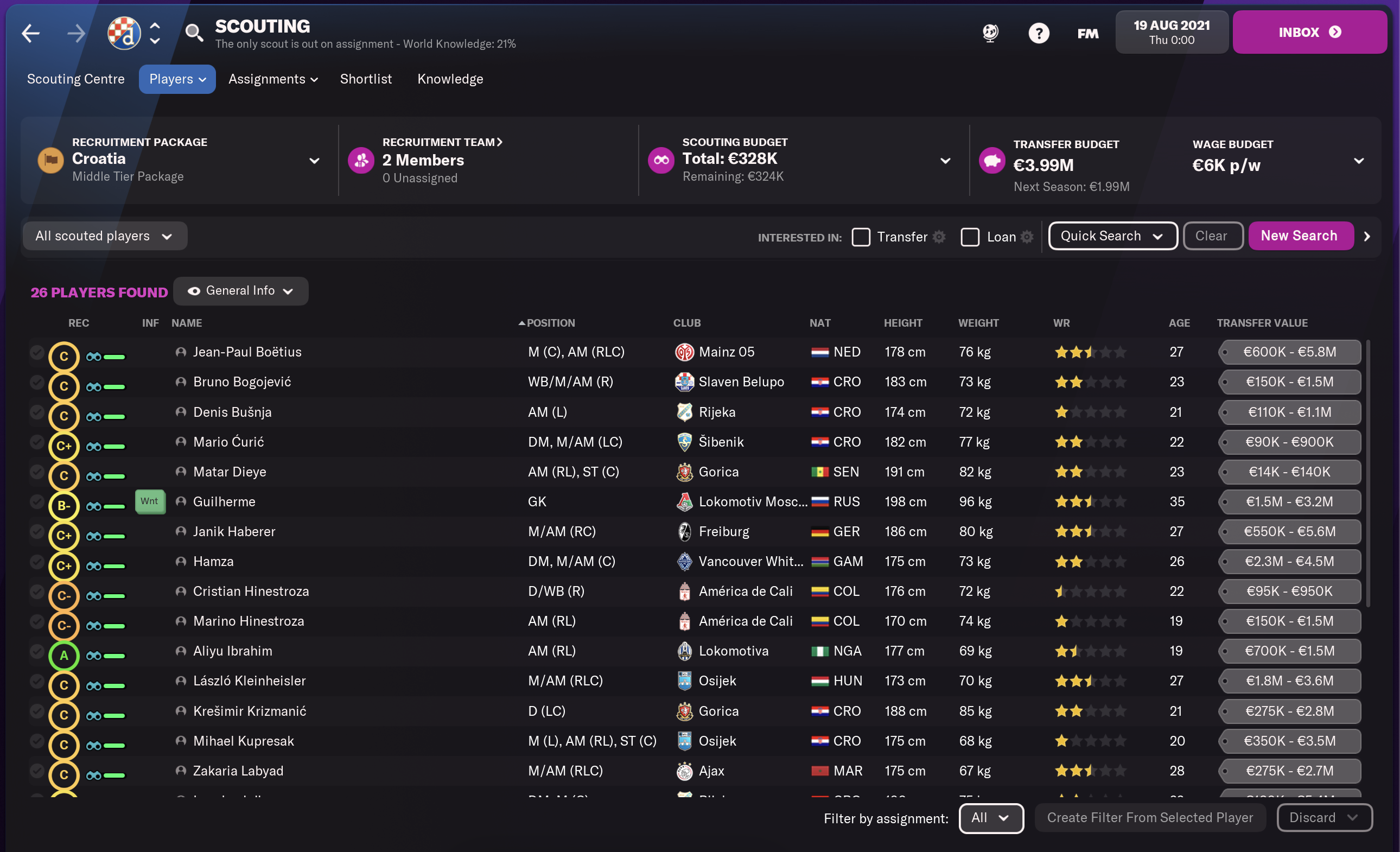Open the world globe overview icon
1400x852 pixels.
(990, 33)
